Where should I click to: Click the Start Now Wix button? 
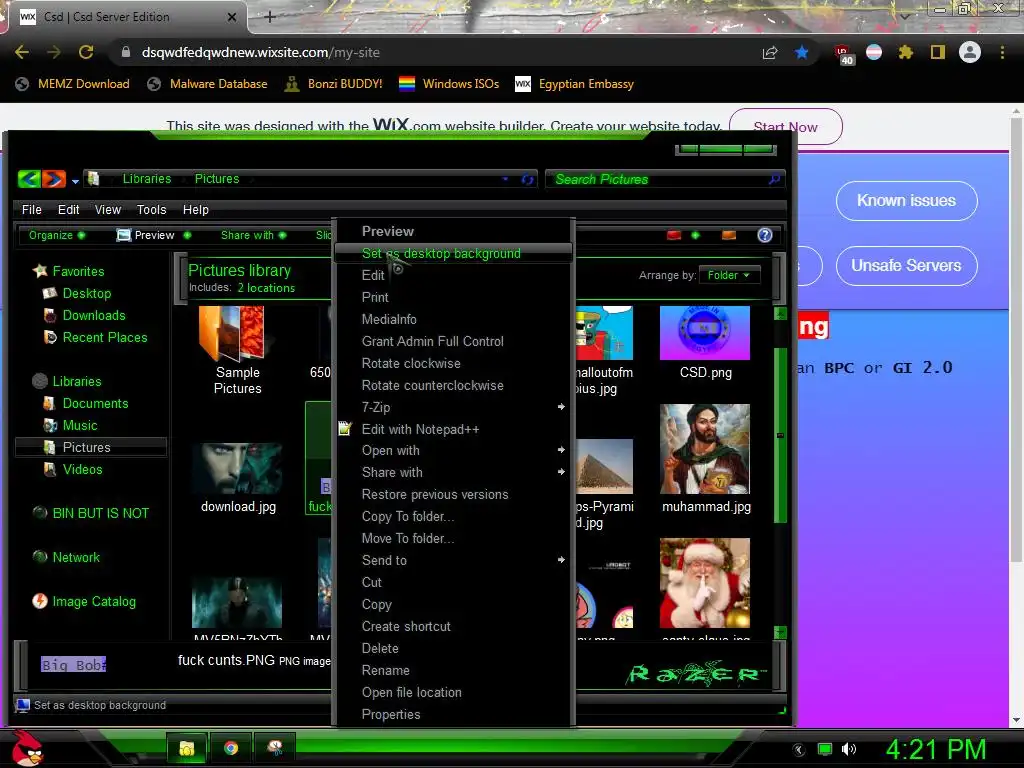tap(786, 127)
